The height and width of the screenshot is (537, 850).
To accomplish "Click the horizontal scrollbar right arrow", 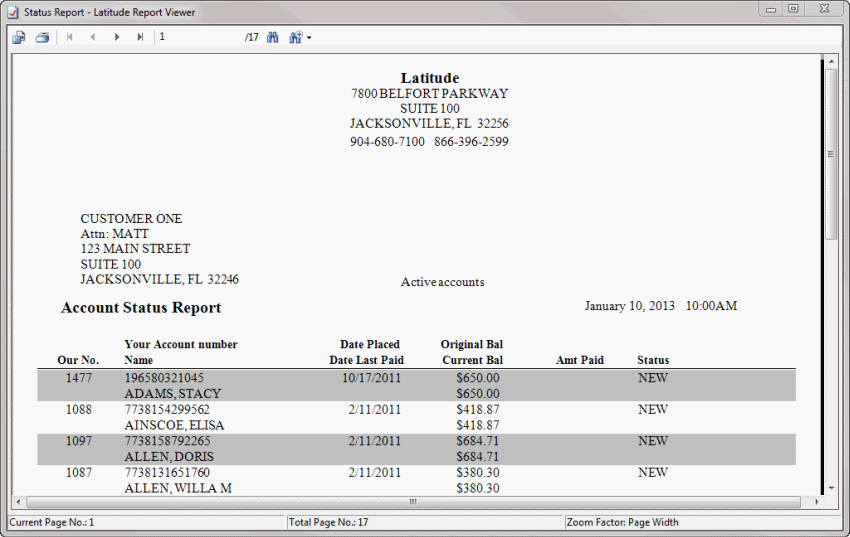I will pos(817,502).
